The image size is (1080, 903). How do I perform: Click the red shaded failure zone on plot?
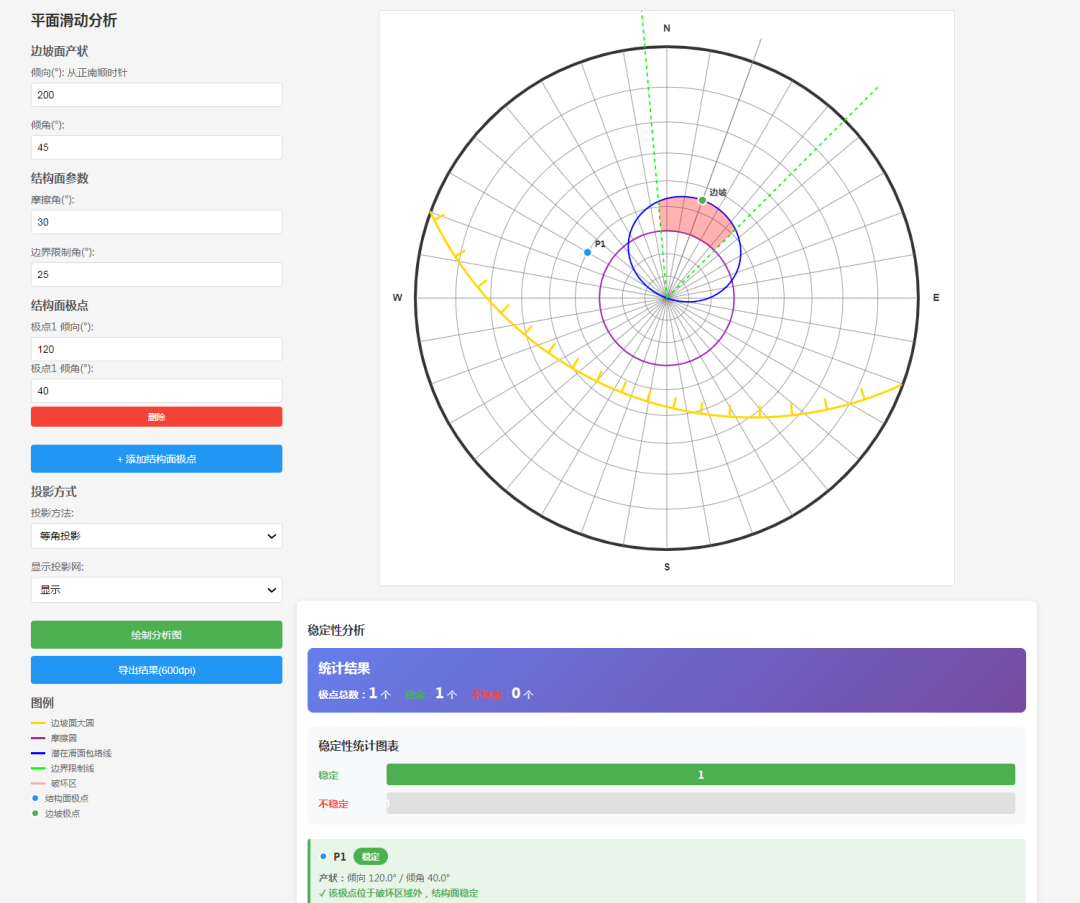[689, 220]
